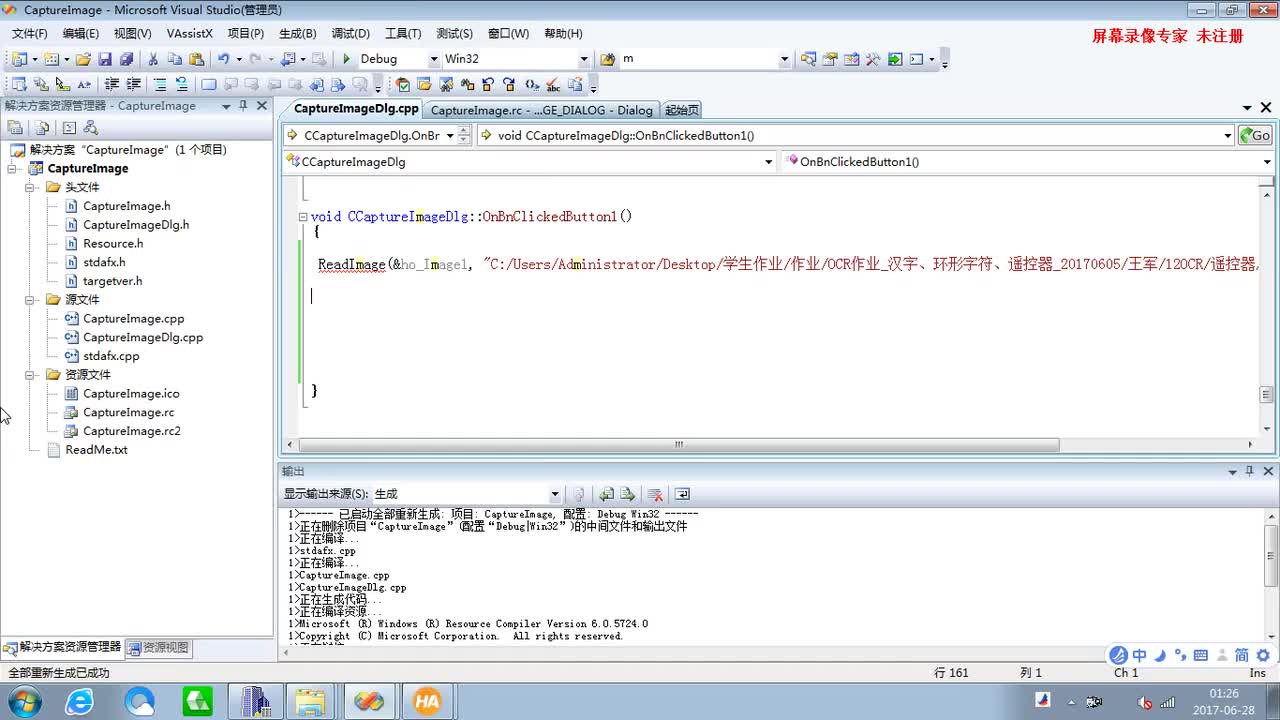Screen dimensions: 1280x720
Task: Click the Properties icon in Solution Explorer toolbar
Action: 15,127
